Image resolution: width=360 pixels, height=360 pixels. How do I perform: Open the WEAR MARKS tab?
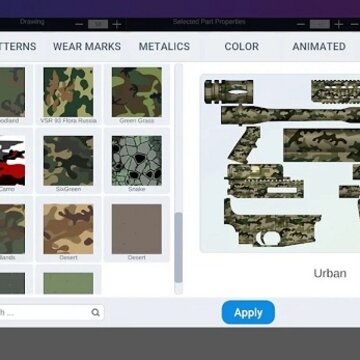[87, 46]
